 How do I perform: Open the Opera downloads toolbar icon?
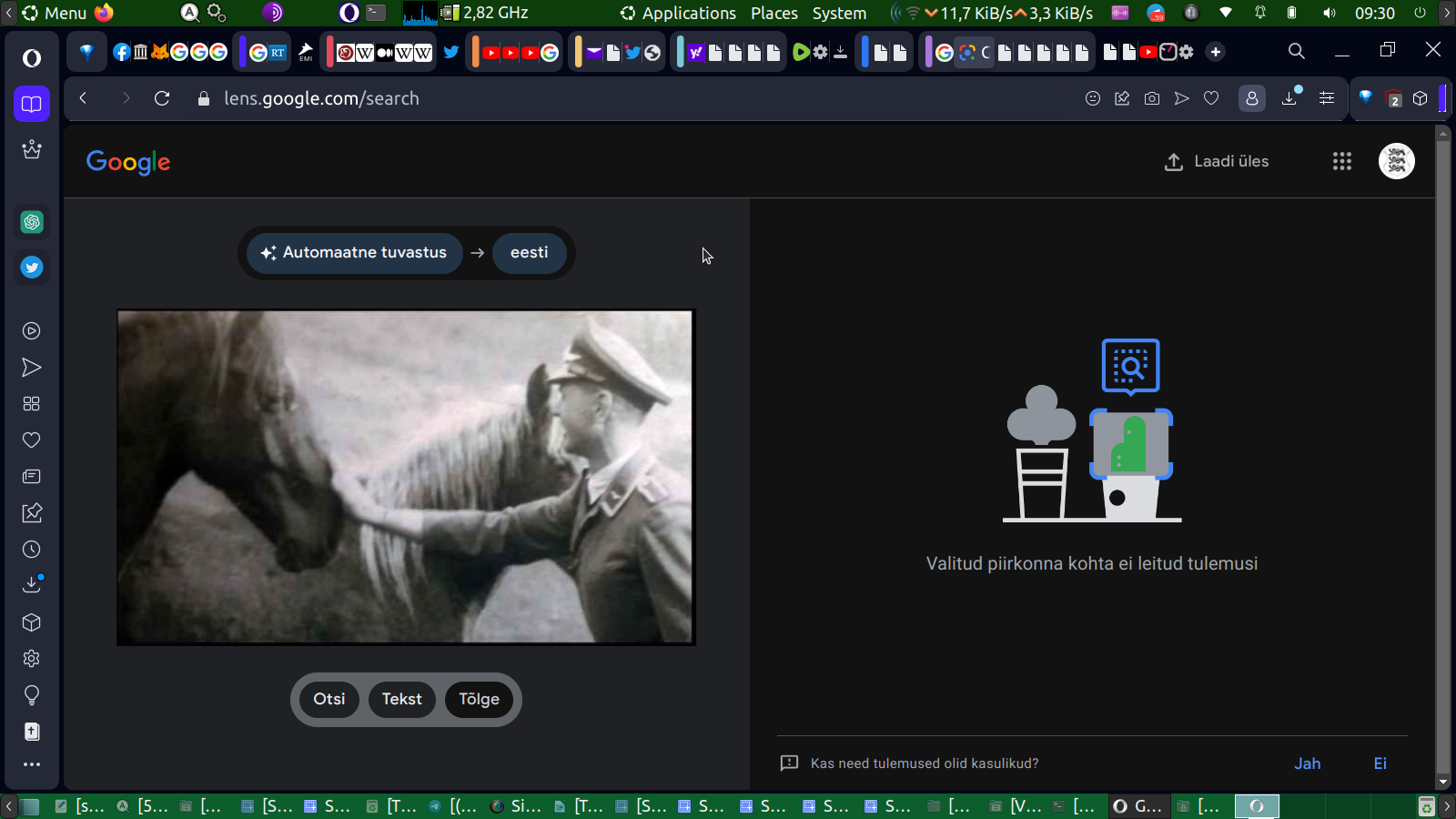pos(1289,98)
